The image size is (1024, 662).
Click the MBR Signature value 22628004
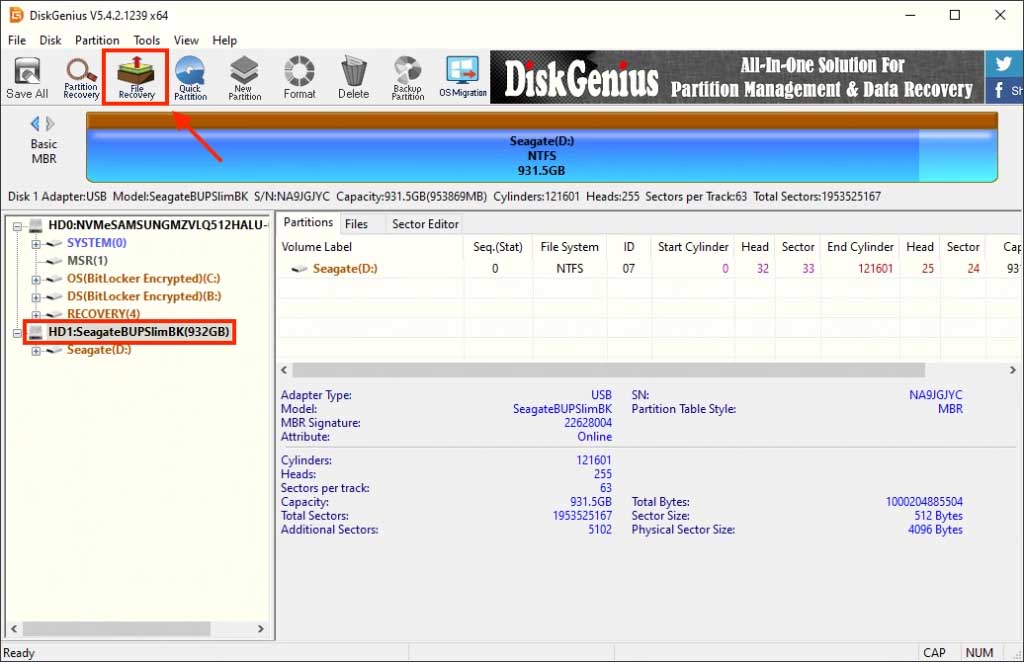coord(588,422)
